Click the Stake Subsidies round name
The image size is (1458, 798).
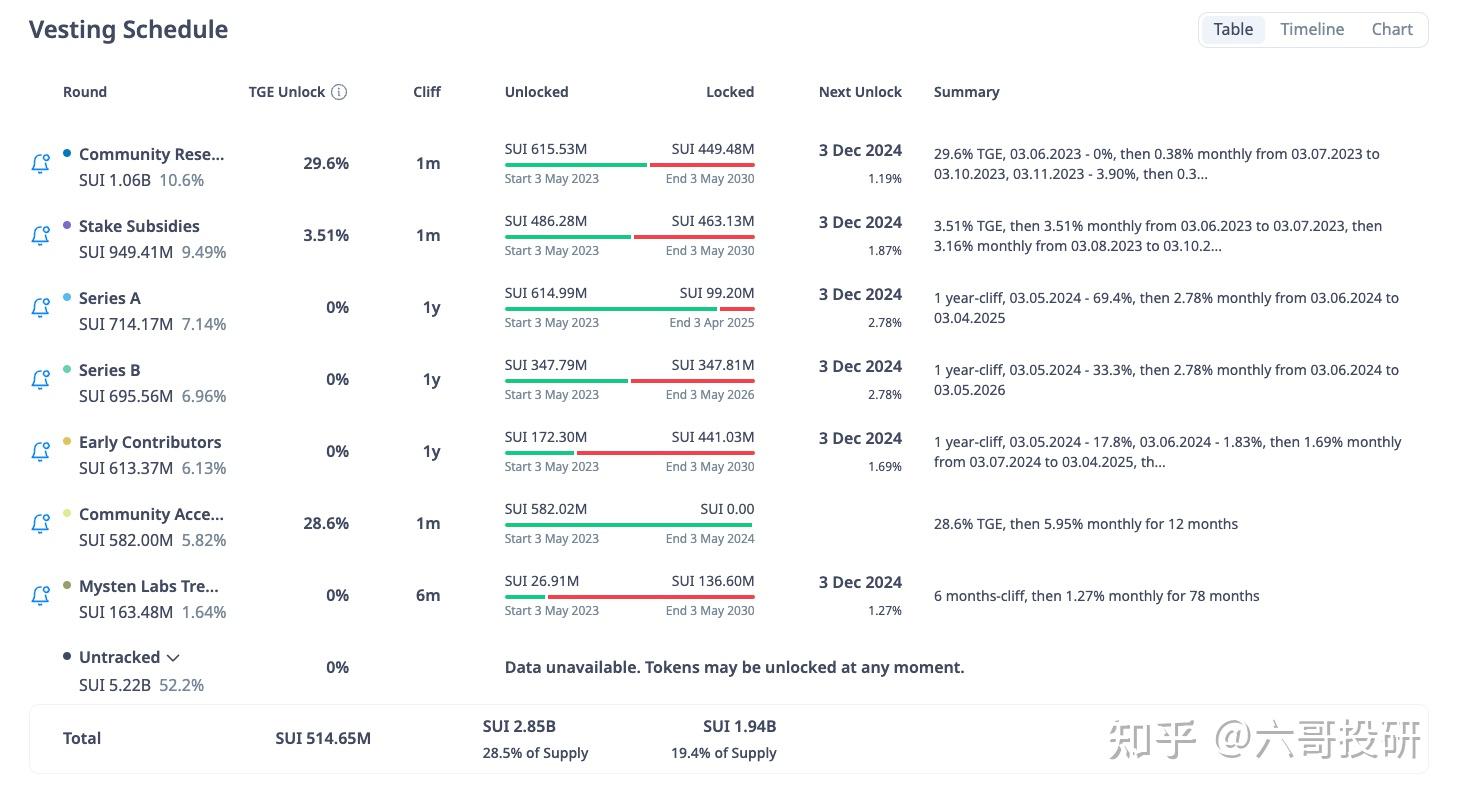point(139,226)
